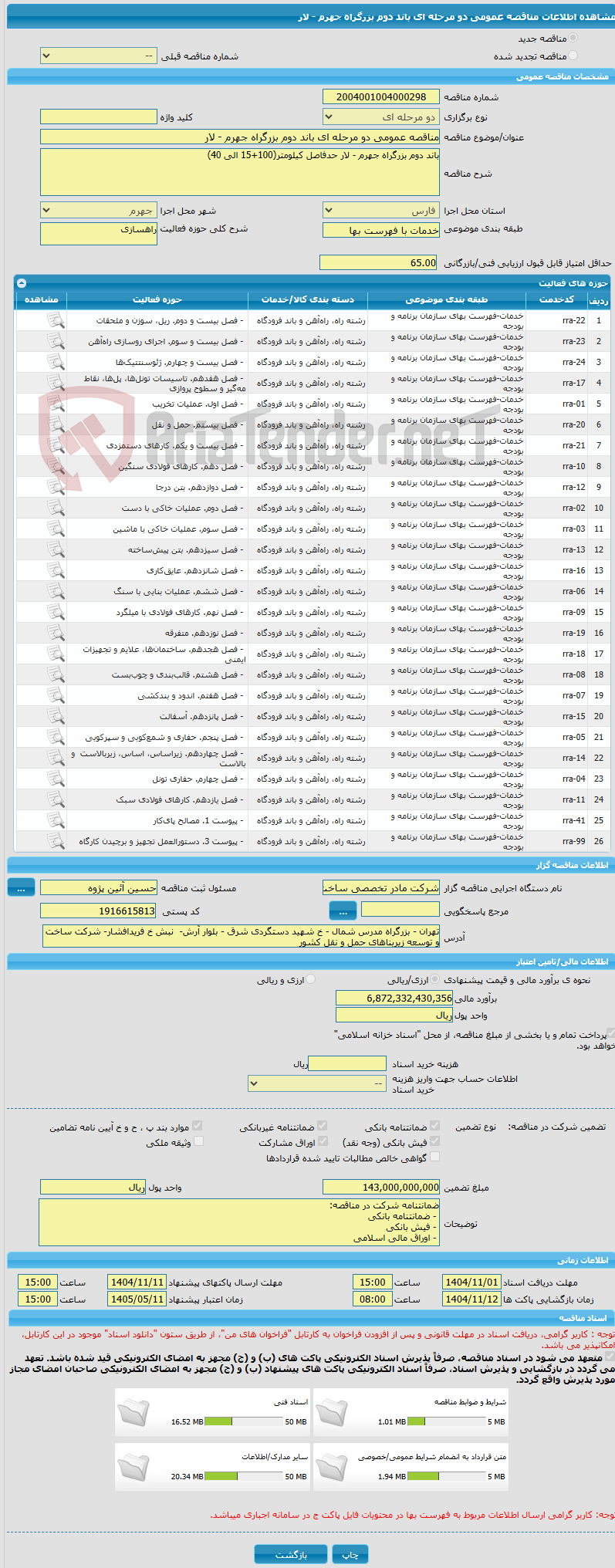Open the view magnifier for row rra-13

coord(56,549)
